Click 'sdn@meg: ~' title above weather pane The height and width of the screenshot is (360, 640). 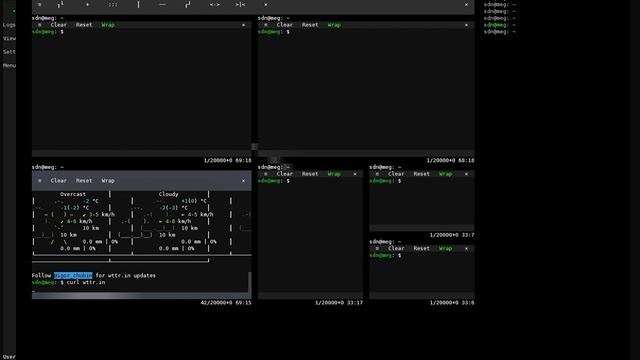coord(48,167)
